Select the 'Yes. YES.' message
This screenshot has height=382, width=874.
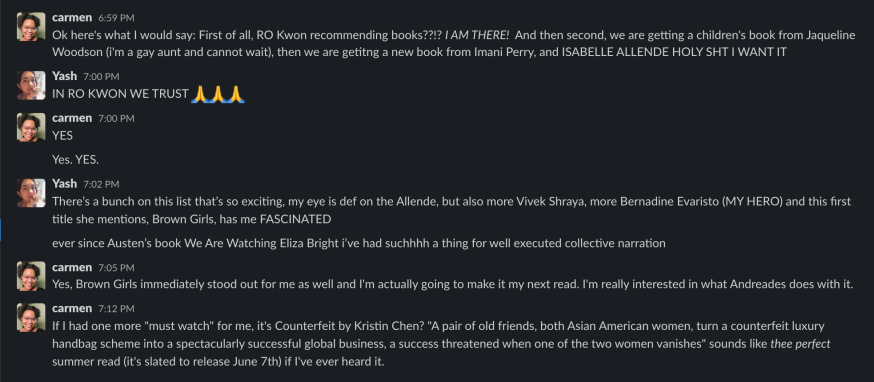point(75,159)
